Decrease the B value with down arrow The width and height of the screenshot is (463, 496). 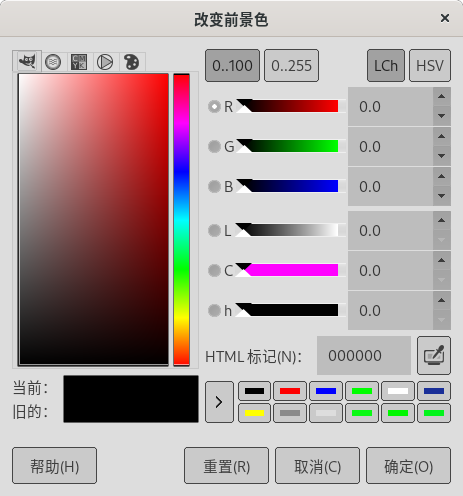(x=442, y=196)
